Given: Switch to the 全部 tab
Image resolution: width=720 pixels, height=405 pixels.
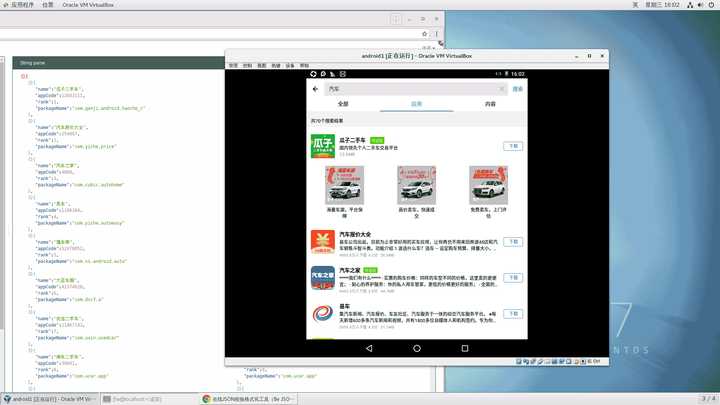Looking at the screenshot, I should point(343,104).
